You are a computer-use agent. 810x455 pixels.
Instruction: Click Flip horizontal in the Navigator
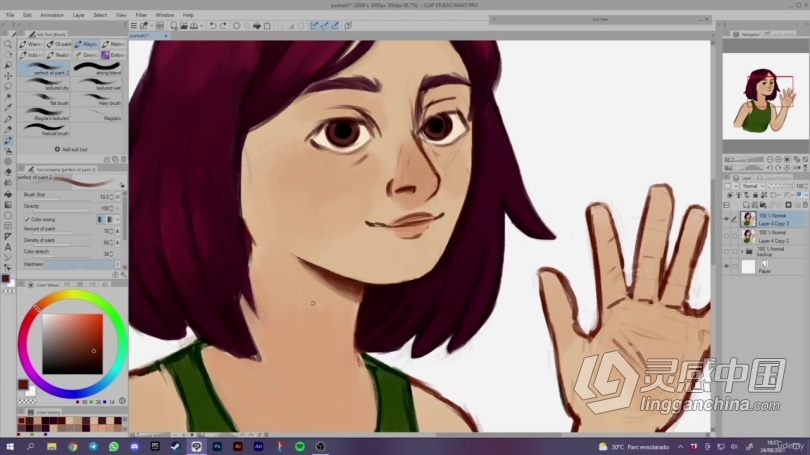(x=798, y=168)
